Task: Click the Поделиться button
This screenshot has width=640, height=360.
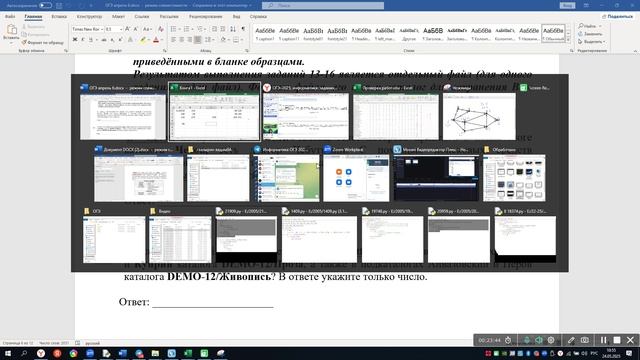Action: pyautogui.click(x=617, y=16)
